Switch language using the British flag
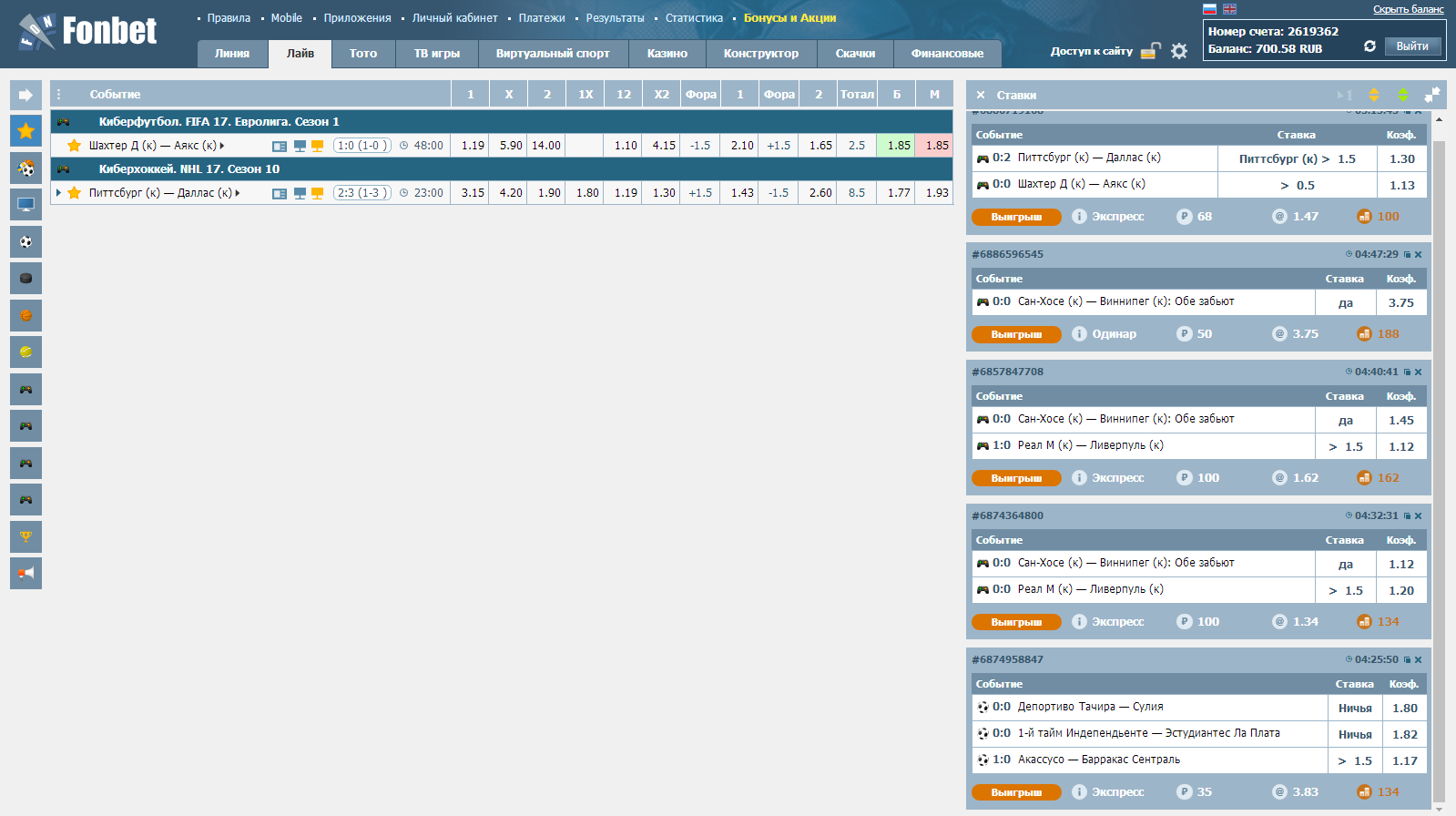The image size is (1456, 816). pyautogui.click(x=1229, y=9)
